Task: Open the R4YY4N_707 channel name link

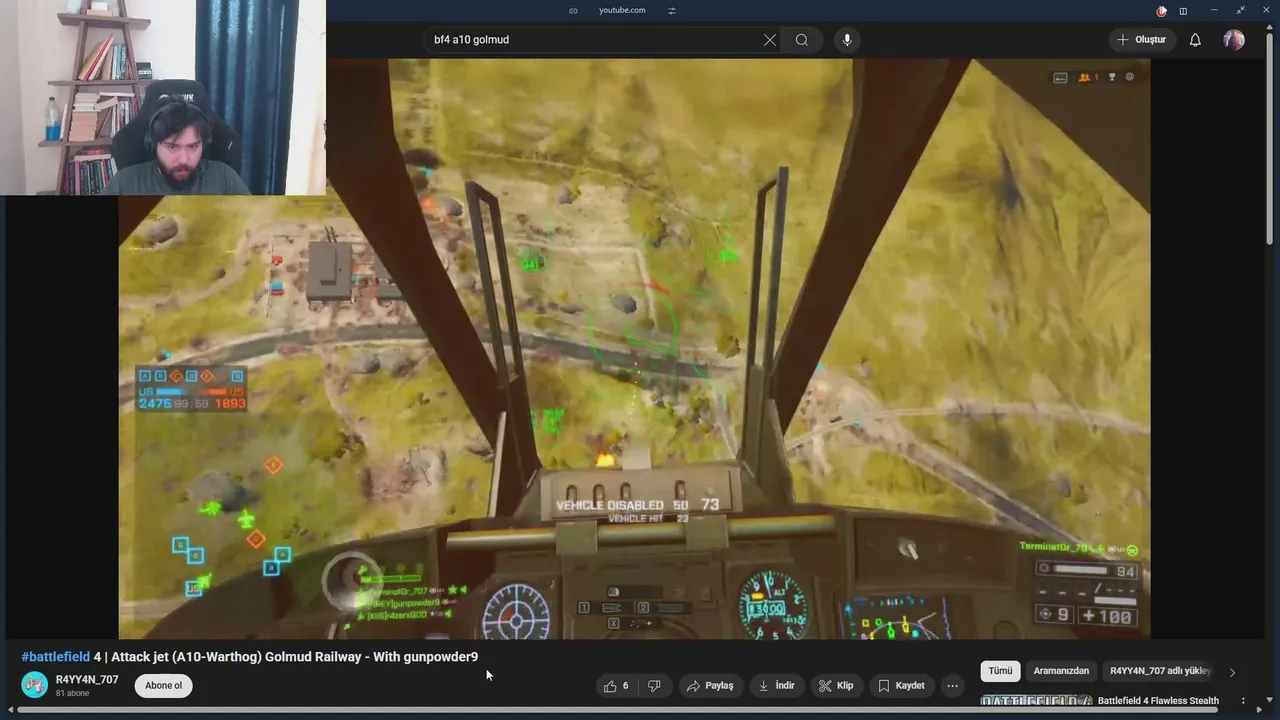Action: coord(87,679)
